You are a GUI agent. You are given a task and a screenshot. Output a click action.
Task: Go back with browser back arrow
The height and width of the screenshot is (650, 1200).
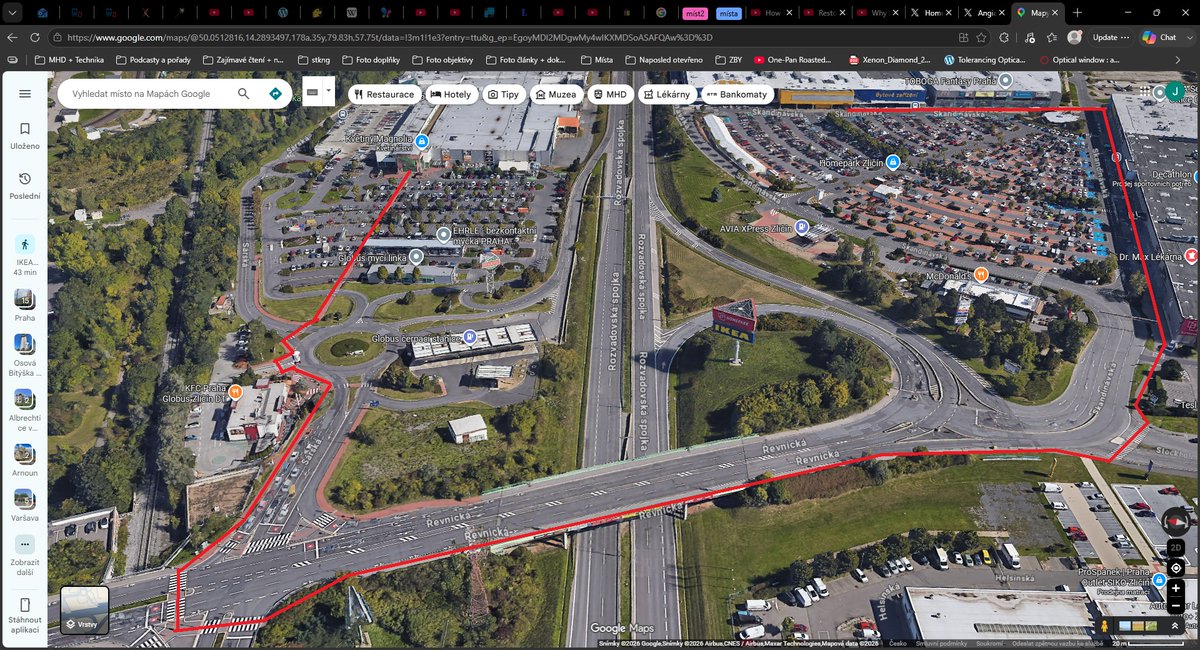(x=12, y=37)
